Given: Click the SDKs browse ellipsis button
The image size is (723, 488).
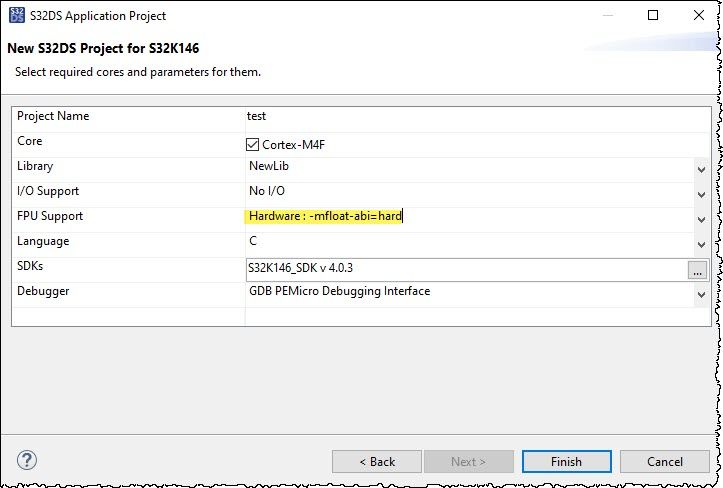Looking at the screenshot, I should 697,270.
